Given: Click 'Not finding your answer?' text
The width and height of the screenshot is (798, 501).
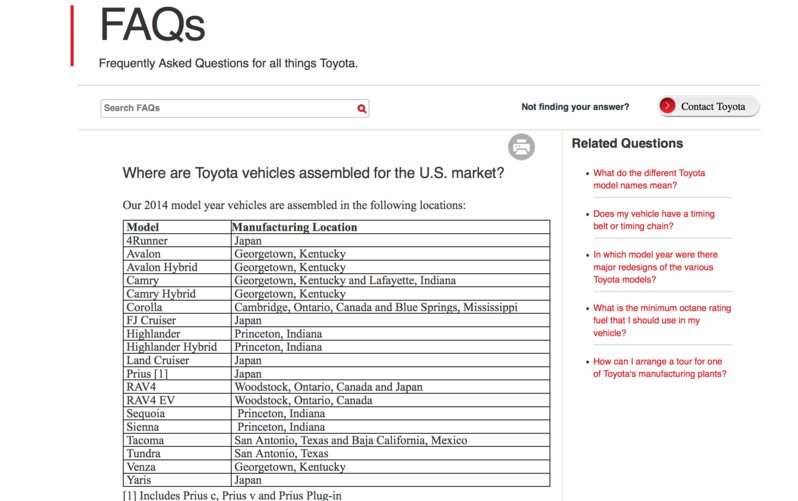Looking at the screenshot, I should coord(575,107).
